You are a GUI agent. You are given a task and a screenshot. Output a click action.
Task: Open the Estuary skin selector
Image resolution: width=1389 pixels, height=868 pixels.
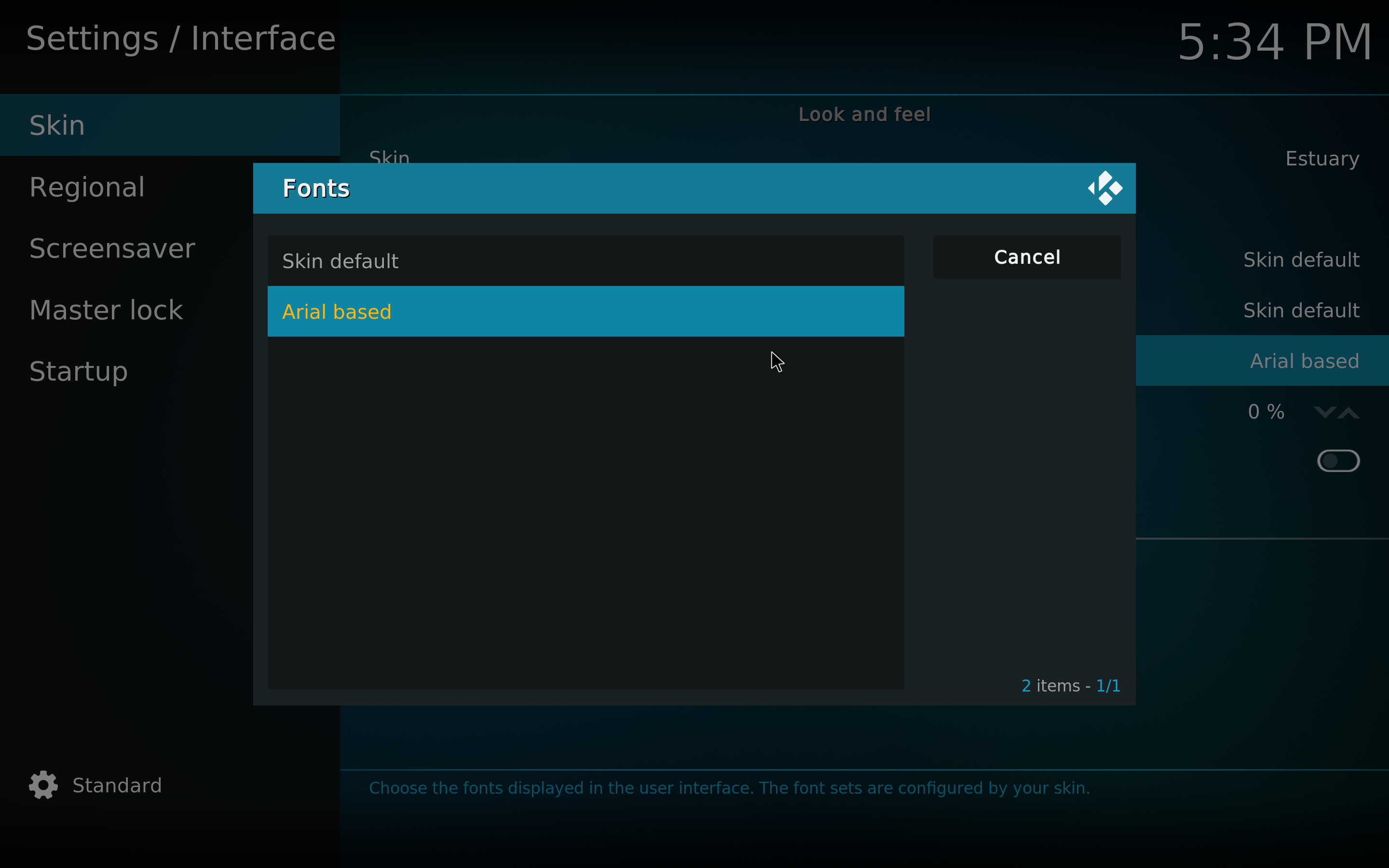[1322, 159]
